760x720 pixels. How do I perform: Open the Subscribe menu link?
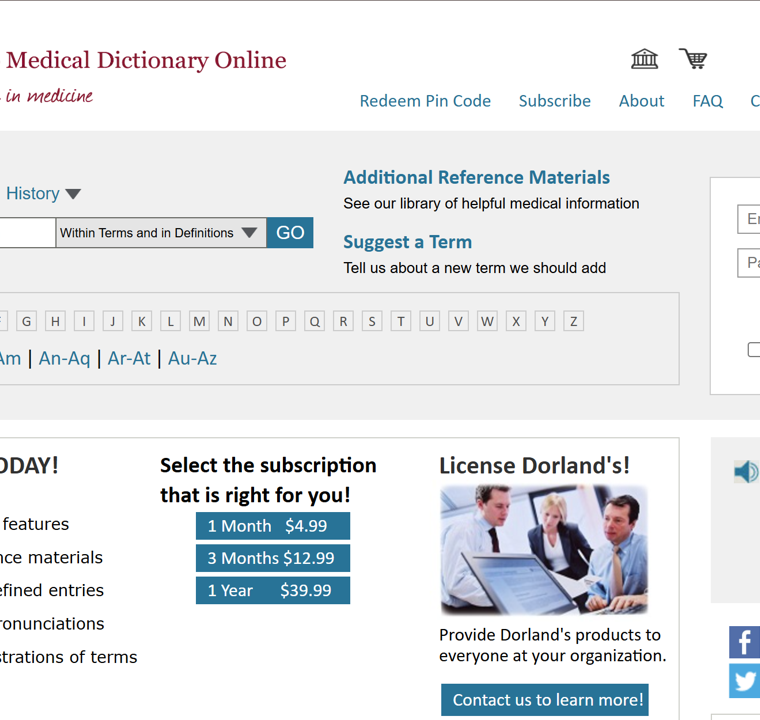(x=554, y=101)
